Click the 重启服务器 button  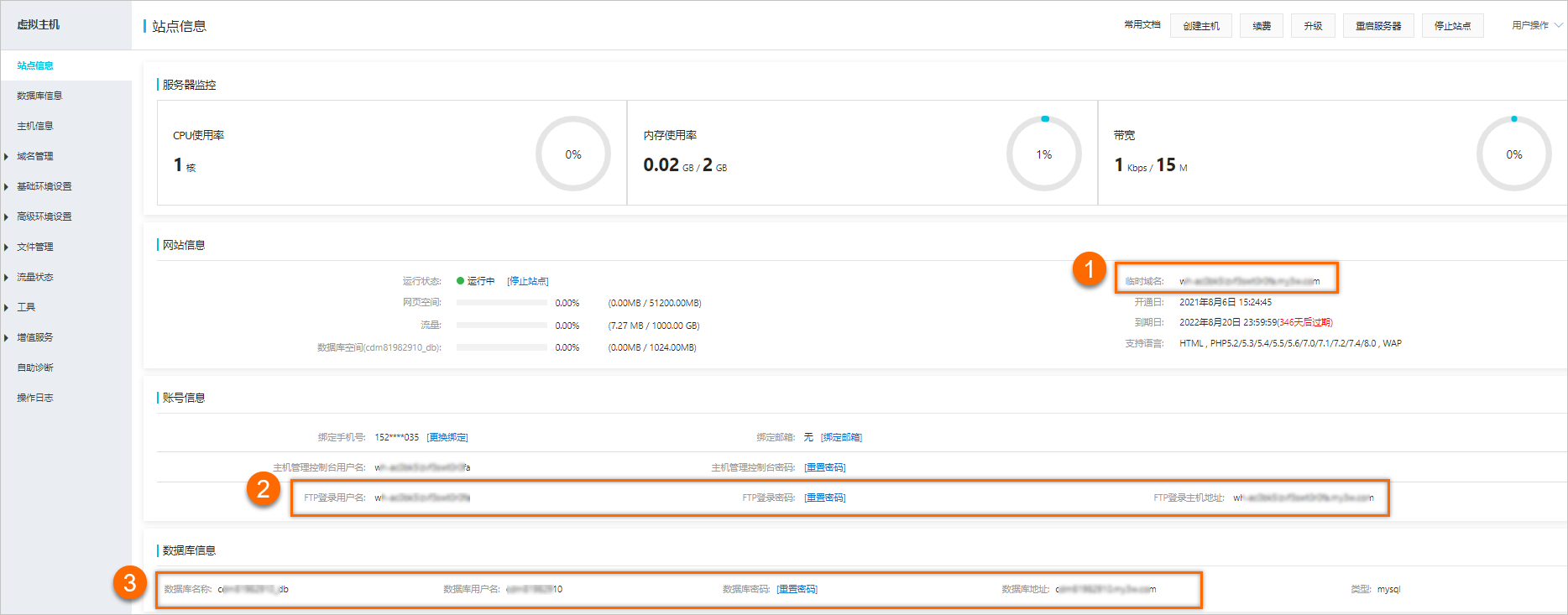[x=1378, y=26]
